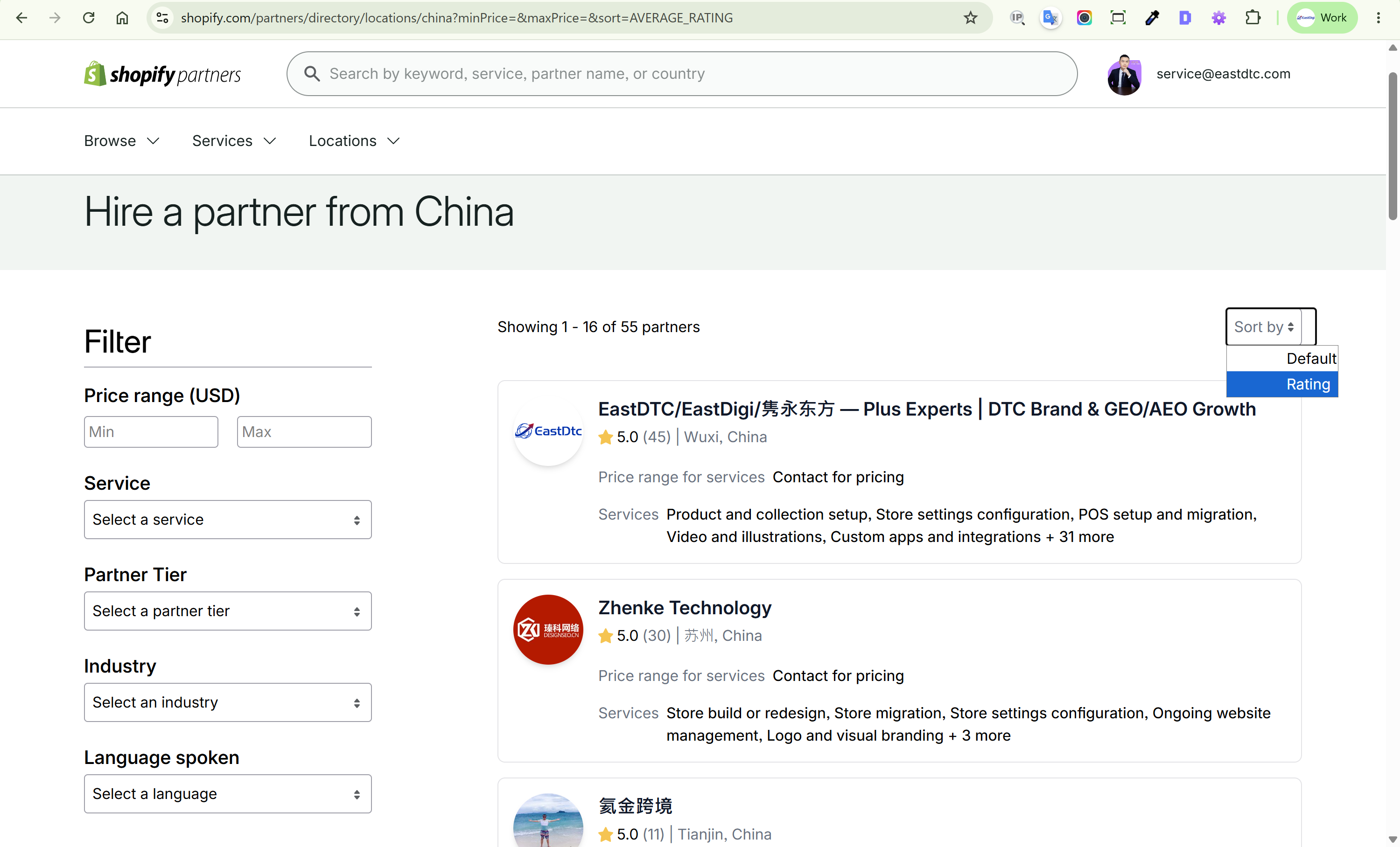Expand the Locations menu

coord(355,141)
